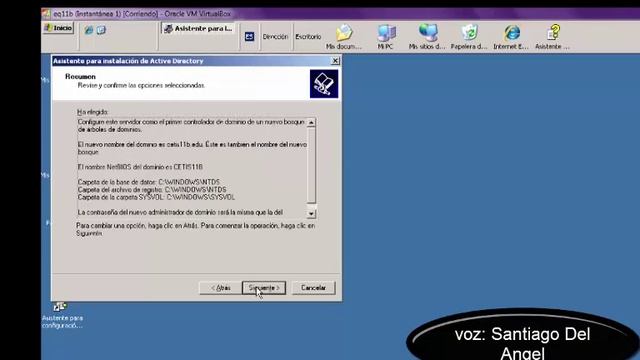Screen dimensions: 640x360
Task: Click the summary list scrollbar thumb
Action: (x=311, y=165)
